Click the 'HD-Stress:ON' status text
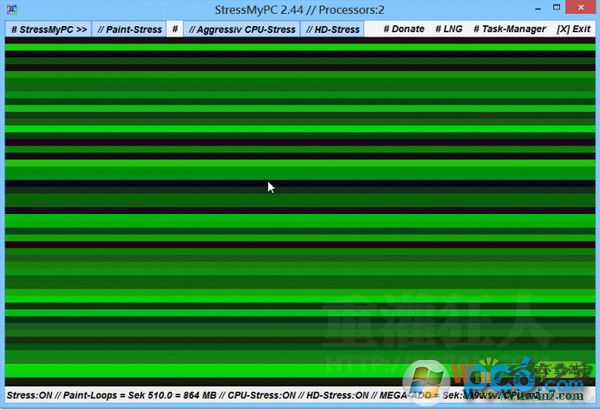 coord(338,395)
